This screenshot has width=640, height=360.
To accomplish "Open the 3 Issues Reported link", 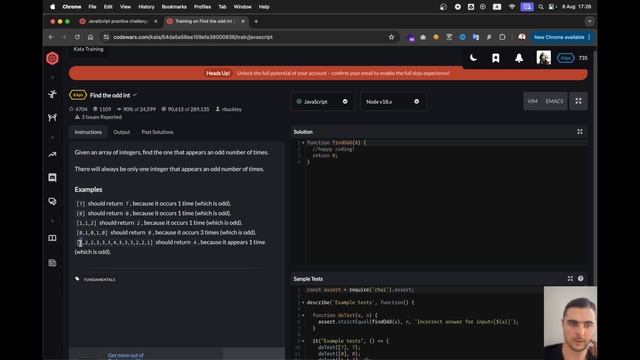I will pyautogui.click(x=98, y=117).
